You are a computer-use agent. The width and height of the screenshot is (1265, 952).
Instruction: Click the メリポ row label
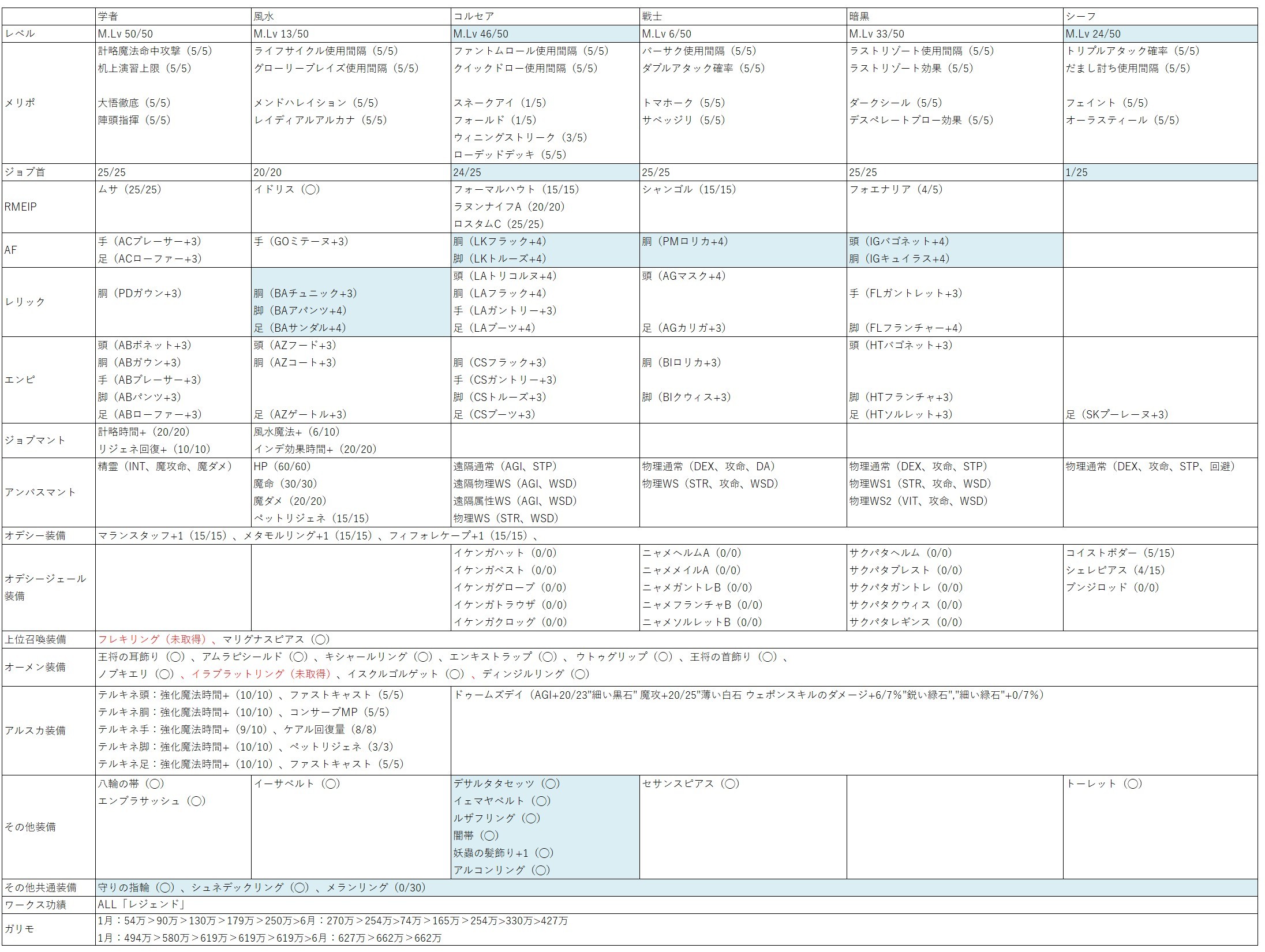click(20, 103)
